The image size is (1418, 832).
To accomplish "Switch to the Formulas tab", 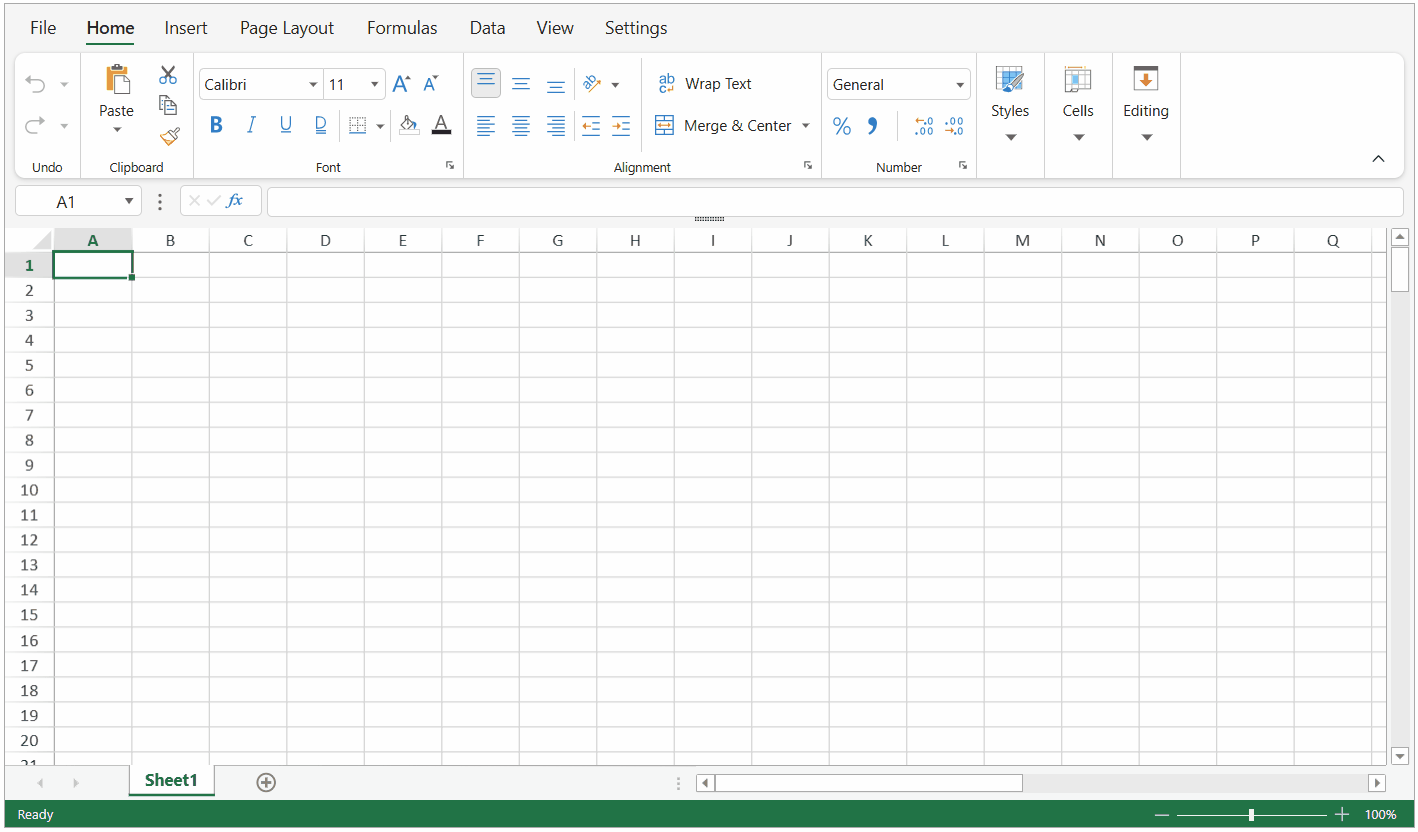I will tap(402, 28).
